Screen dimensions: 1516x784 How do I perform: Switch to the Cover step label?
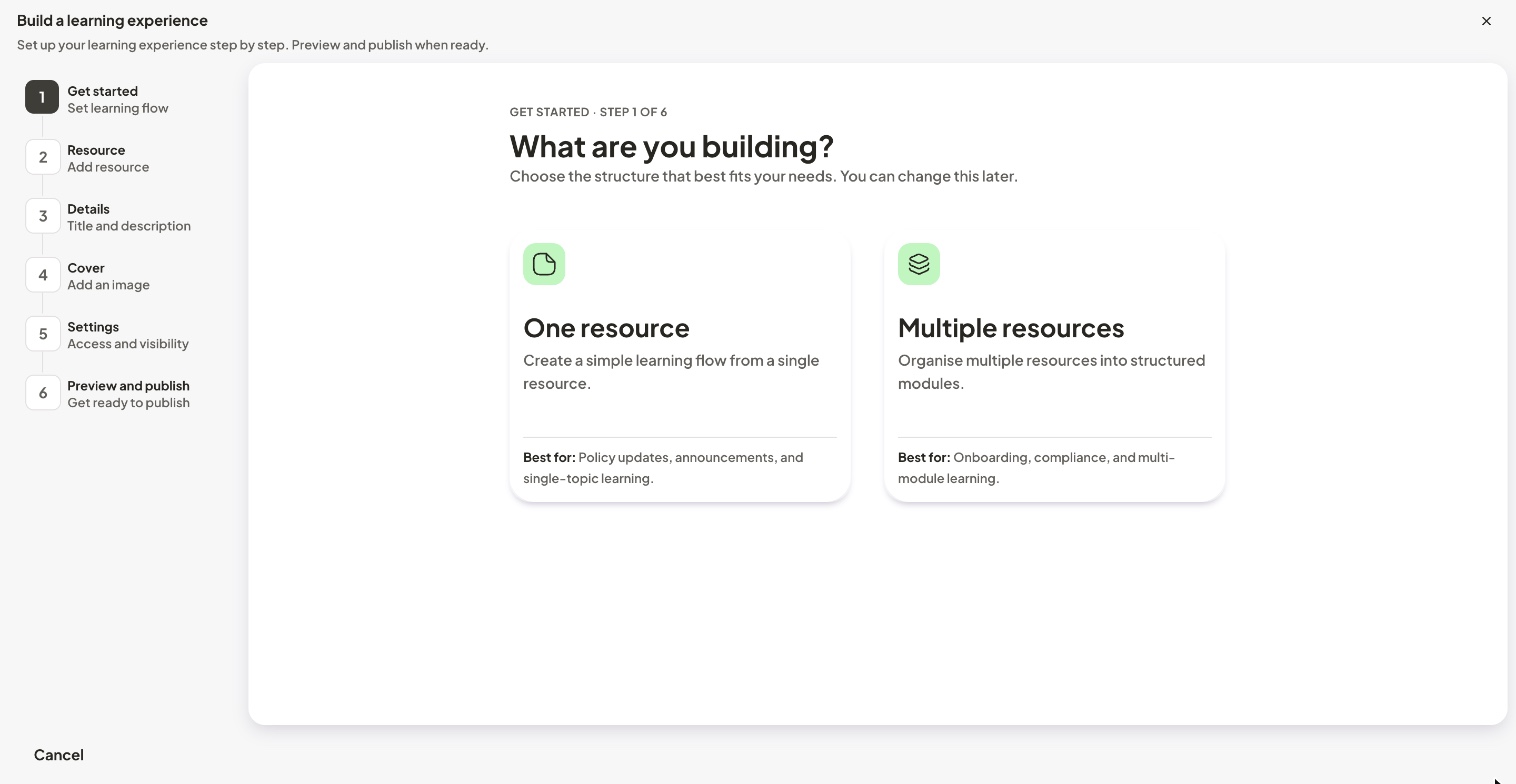pyautogui.click(x=86, y=268)
